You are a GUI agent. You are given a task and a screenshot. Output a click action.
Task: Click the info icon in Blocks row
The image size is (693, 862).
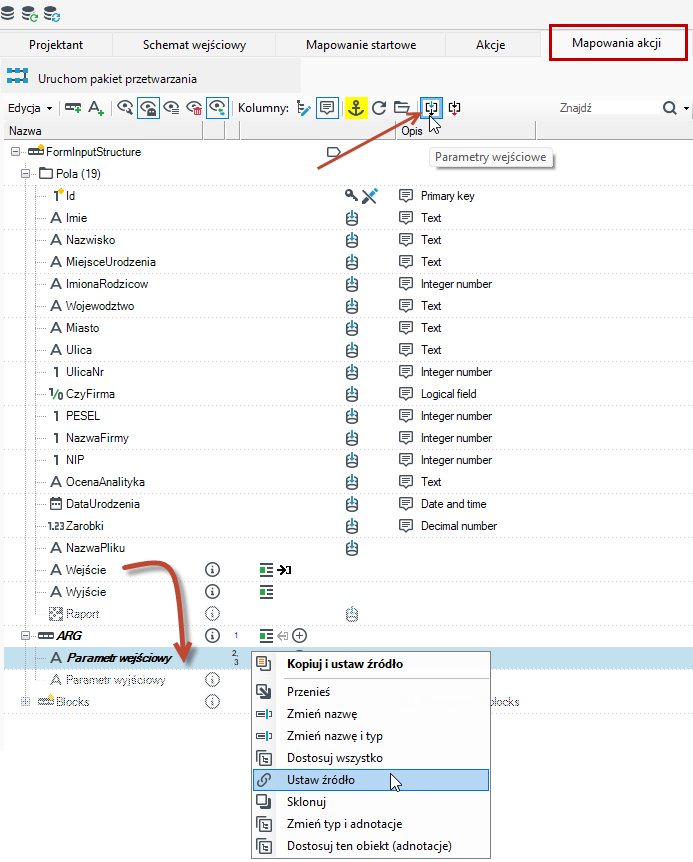click(x=213, y=701)
